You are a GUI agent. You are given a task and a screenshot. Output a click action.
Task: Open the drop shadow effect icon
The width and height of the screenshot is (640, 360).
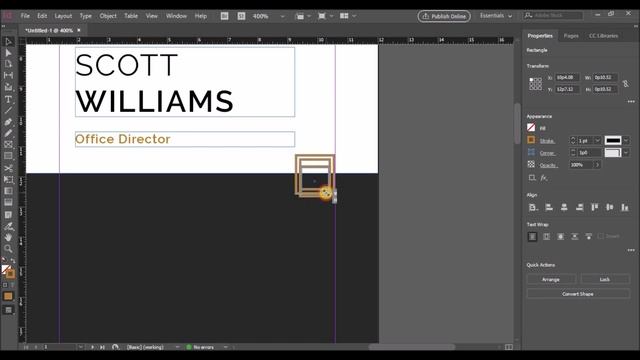coord(532,178)
